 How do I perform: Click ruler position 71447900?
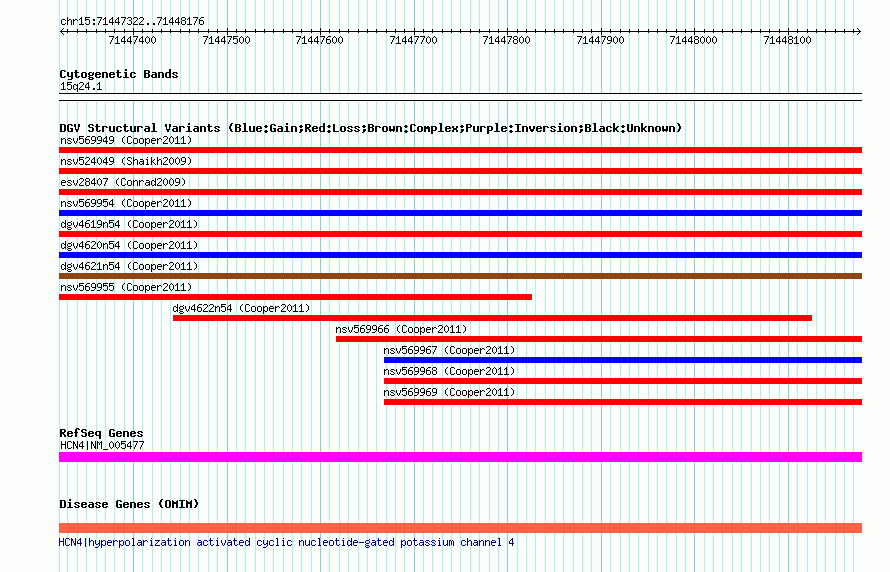[x=600, y=40]
